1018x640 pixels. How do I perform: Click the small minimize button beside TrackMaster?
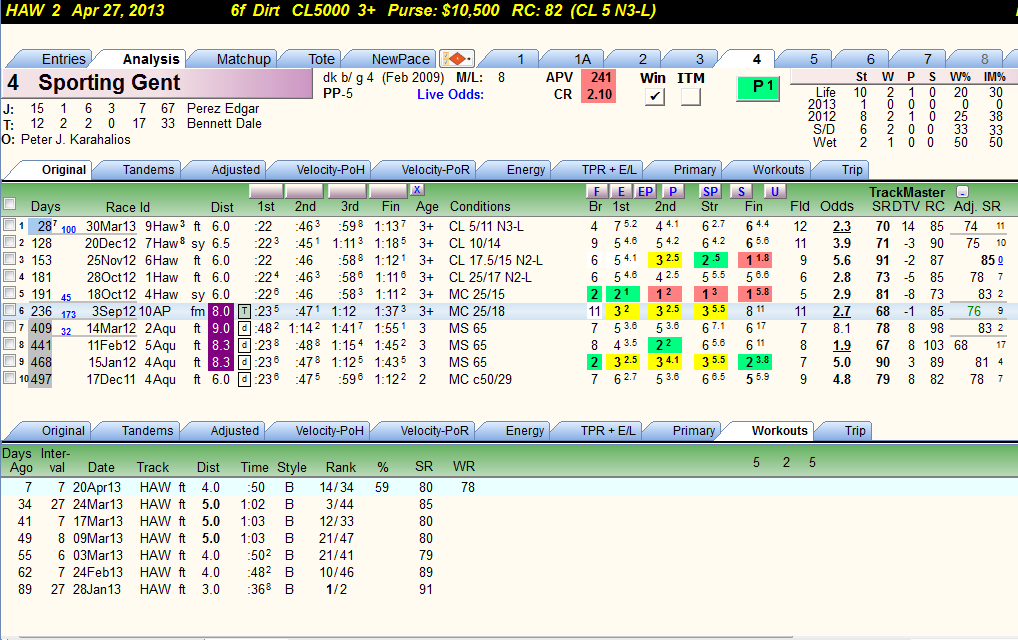click(962, 191)
